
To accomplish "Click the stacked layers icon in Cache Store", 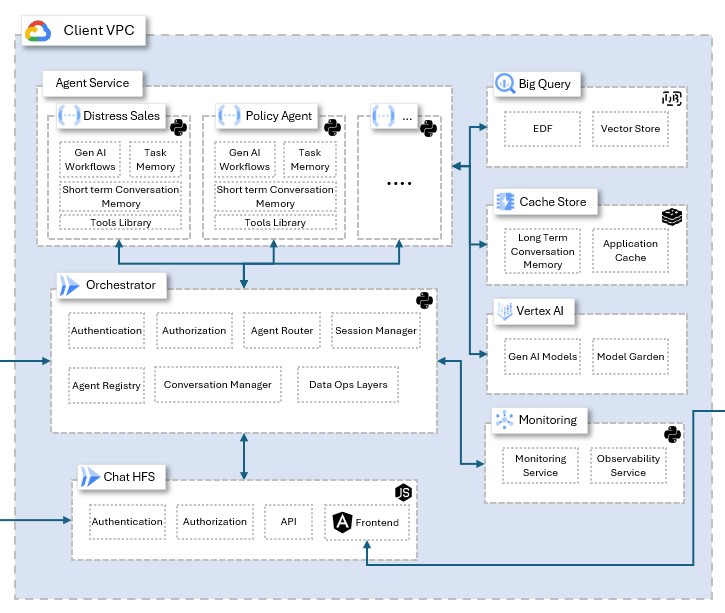I will 671,216.
